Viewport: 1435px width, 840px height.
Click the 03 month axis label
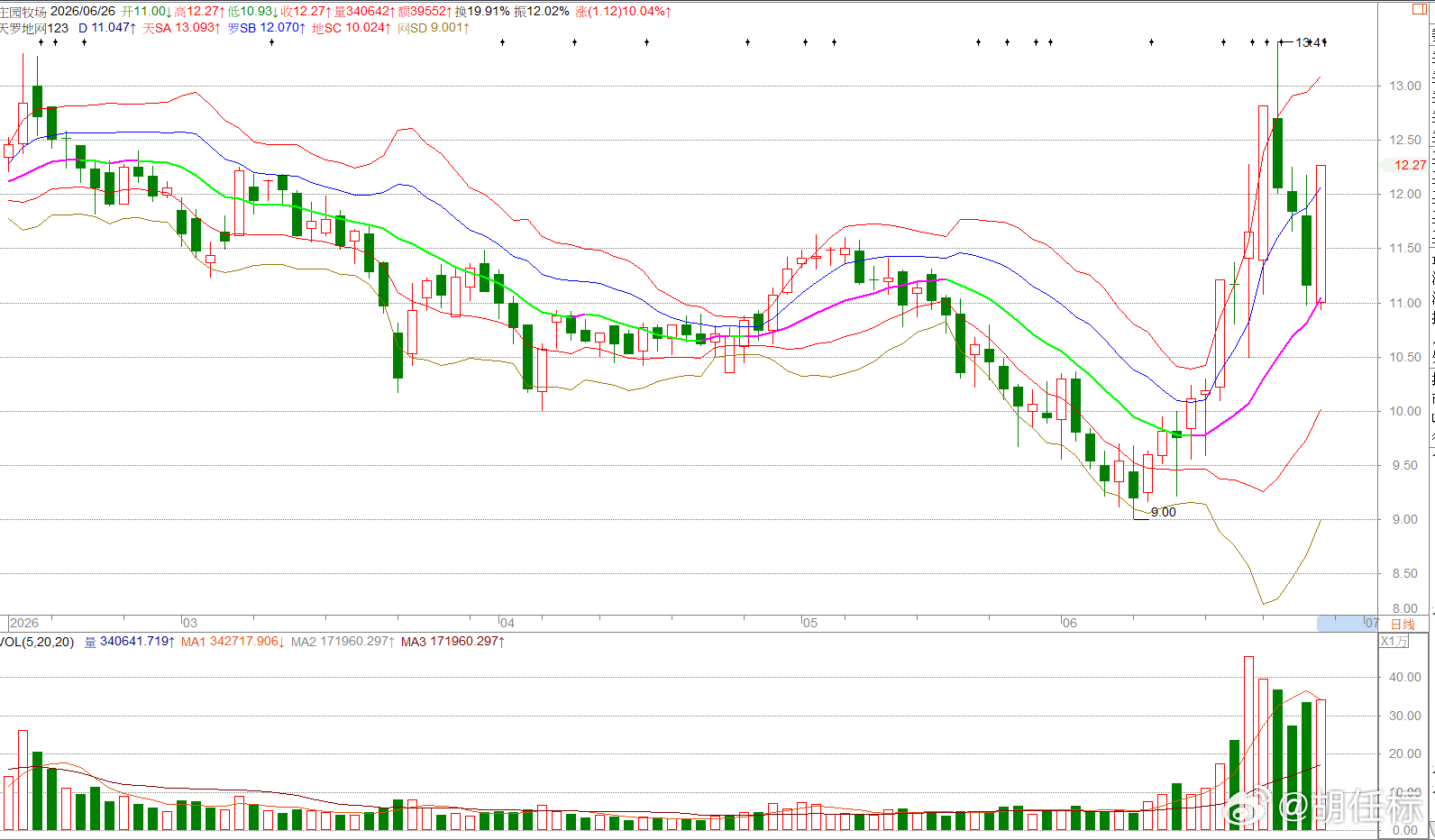coord(189,623)
